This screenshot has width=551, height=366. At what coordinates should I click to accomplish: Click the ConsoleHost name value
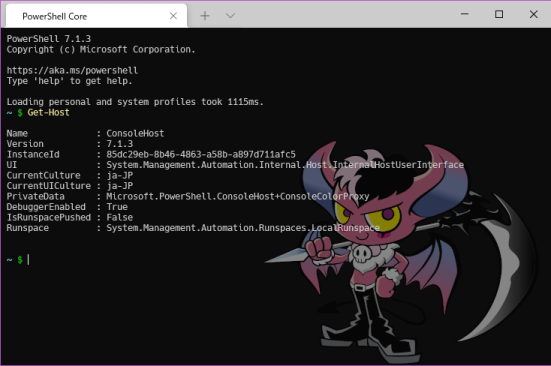pyautogui.click(x=135, y=133)
